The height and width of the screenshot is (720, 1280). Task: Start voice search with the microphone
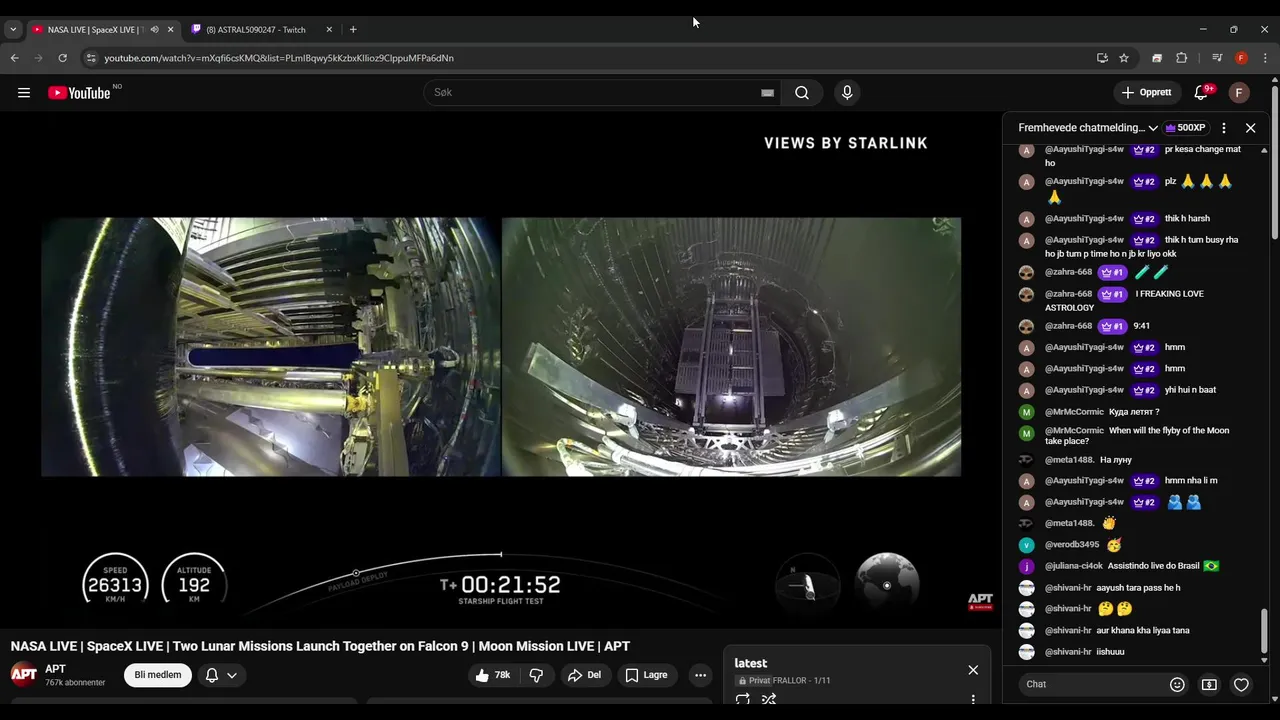pyautogui.click(x=847, y=93)
